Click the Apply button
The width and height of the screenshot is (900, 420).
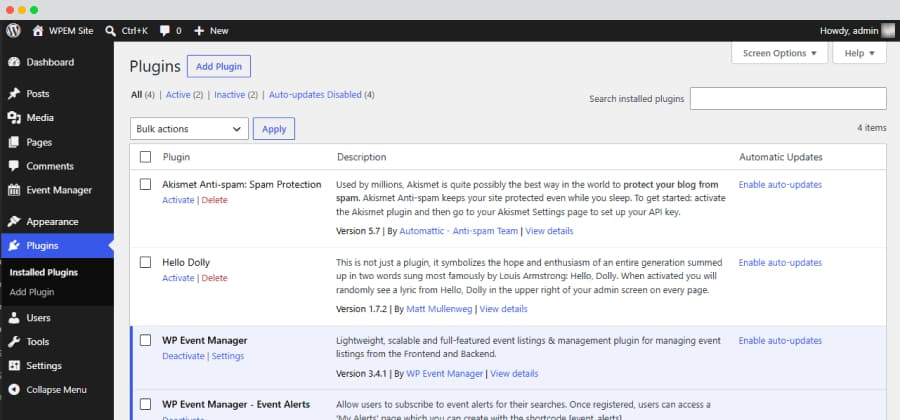pyautogui.click(x=274, y=129)
